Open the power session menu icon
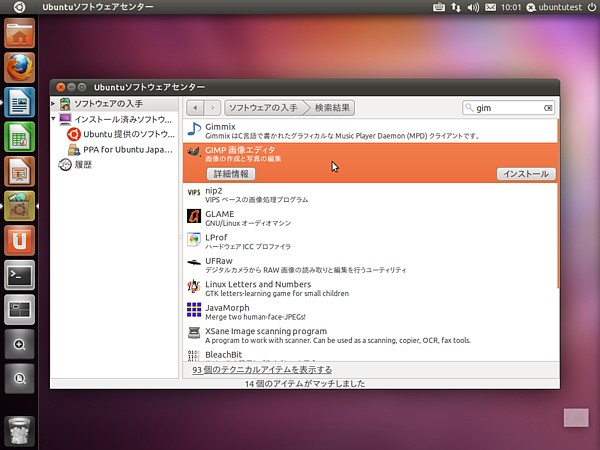Screen dimensions: 600x450 tap(592, 7)
